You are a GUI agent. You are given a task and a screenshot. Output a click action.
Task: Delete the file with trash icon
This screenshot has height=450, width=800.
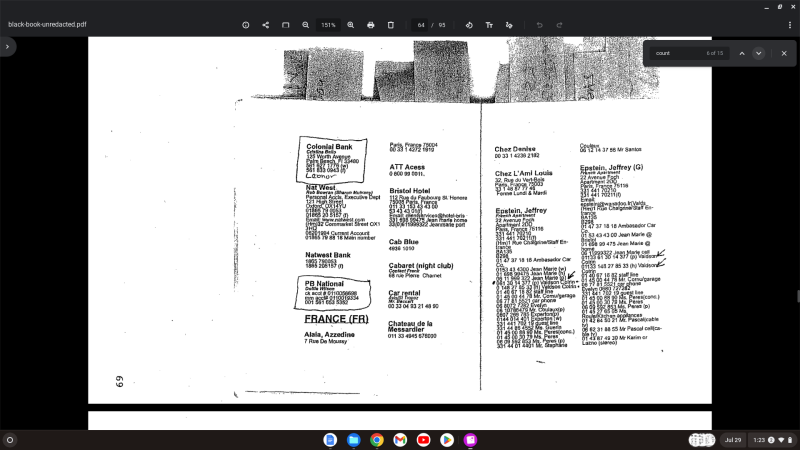390,25
